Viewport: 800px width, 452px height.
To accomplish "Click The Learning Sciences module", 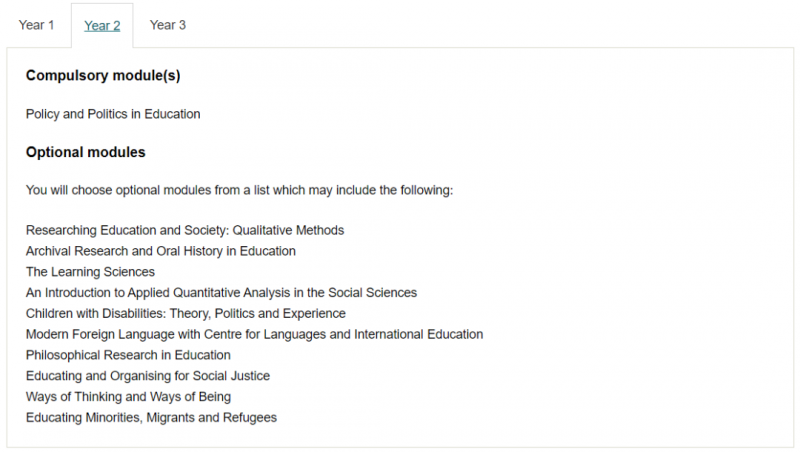I will point(90,272).
